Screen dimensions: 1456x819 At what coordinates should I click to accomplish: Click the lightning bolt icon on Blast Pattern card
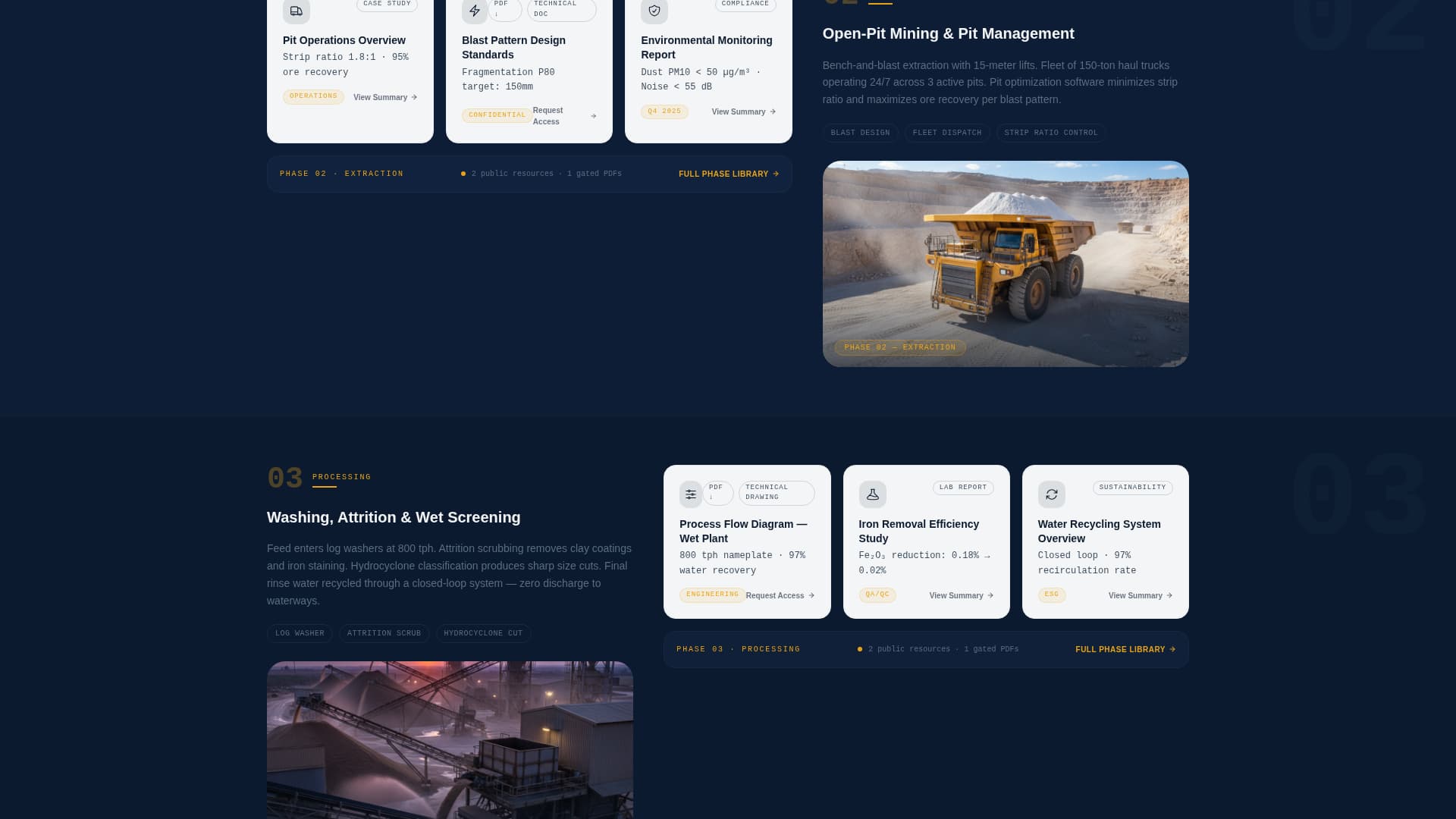tap(475, 11)
